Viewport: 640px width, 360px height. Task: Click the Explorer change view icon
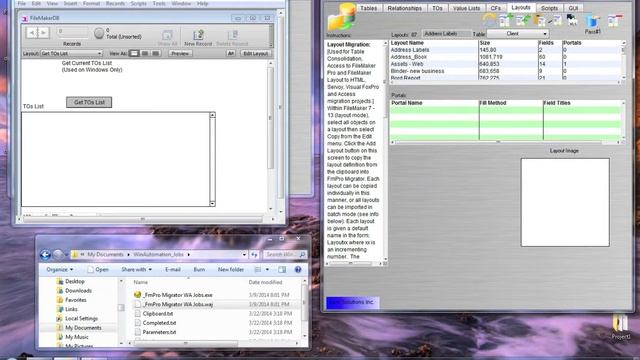click(x=258, y=269)
